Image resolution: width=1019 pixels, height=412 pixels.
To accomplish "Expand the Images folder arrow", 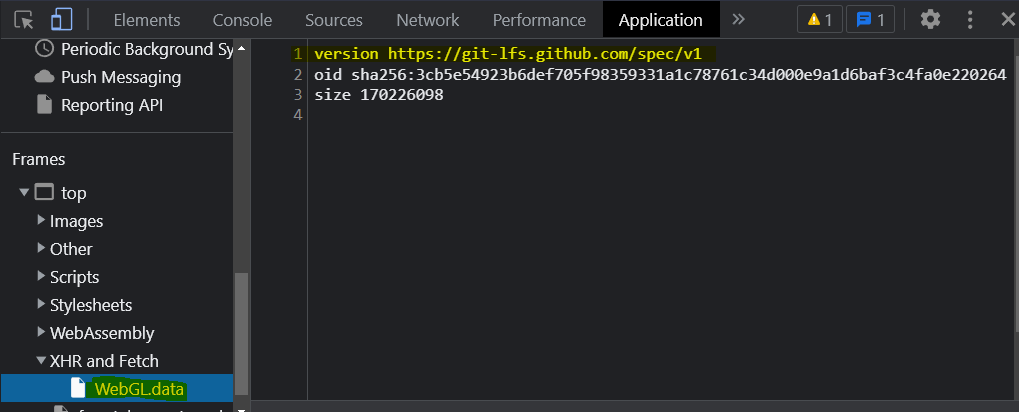I will tap(42, 220).
